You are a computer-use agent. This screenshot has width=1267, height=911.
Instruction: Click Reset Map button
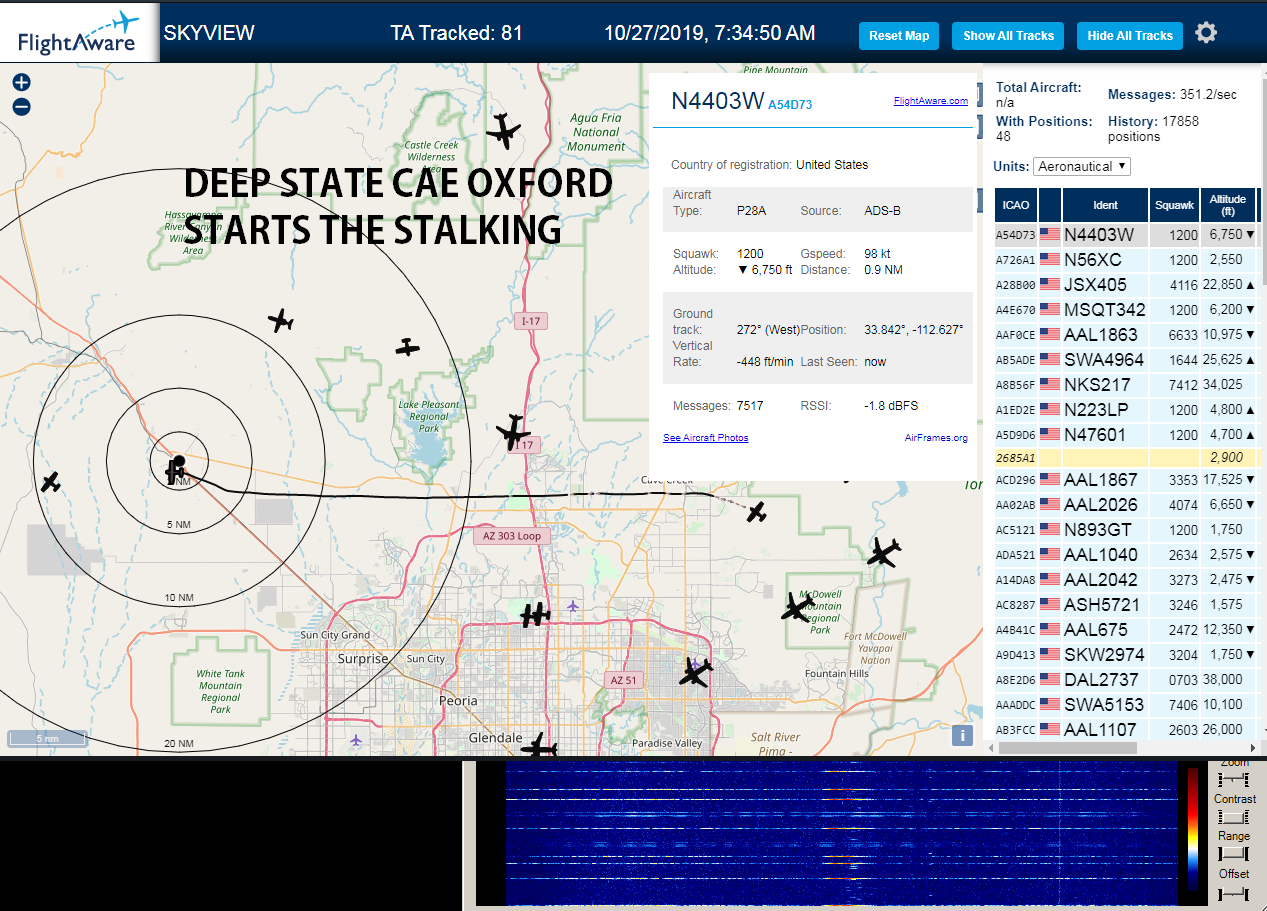pyautogui.click(x=899, y=36)
